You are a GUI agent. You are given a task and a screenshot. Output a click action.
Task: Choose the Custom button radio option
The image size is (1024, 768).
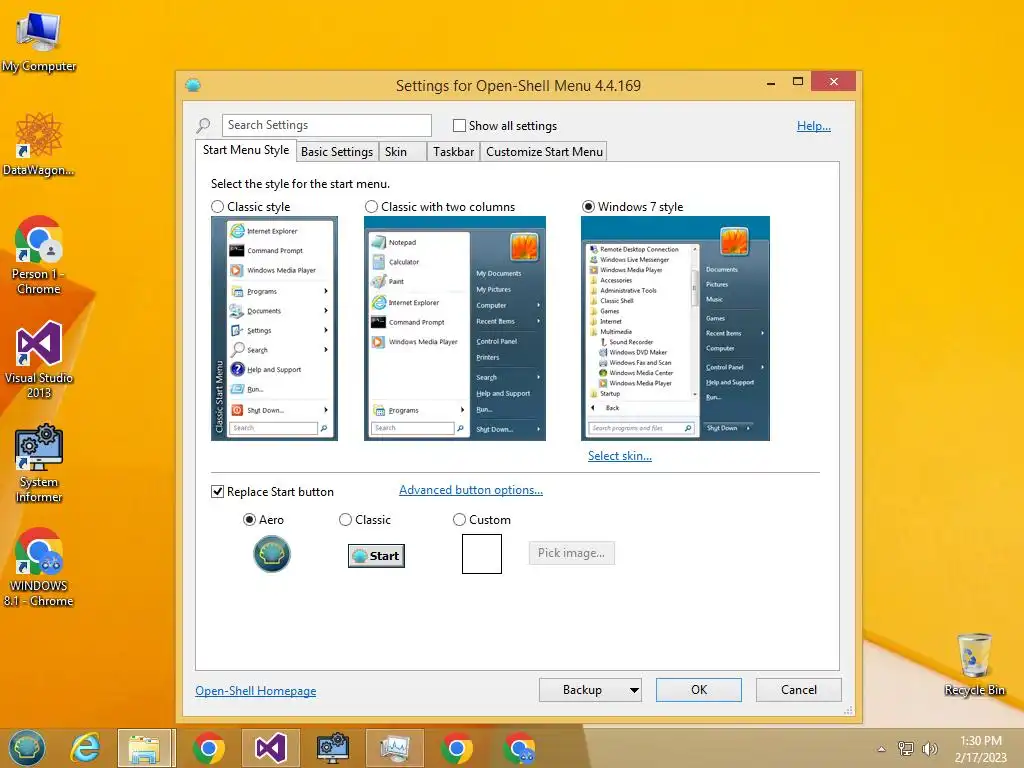[x=459, y=520]
